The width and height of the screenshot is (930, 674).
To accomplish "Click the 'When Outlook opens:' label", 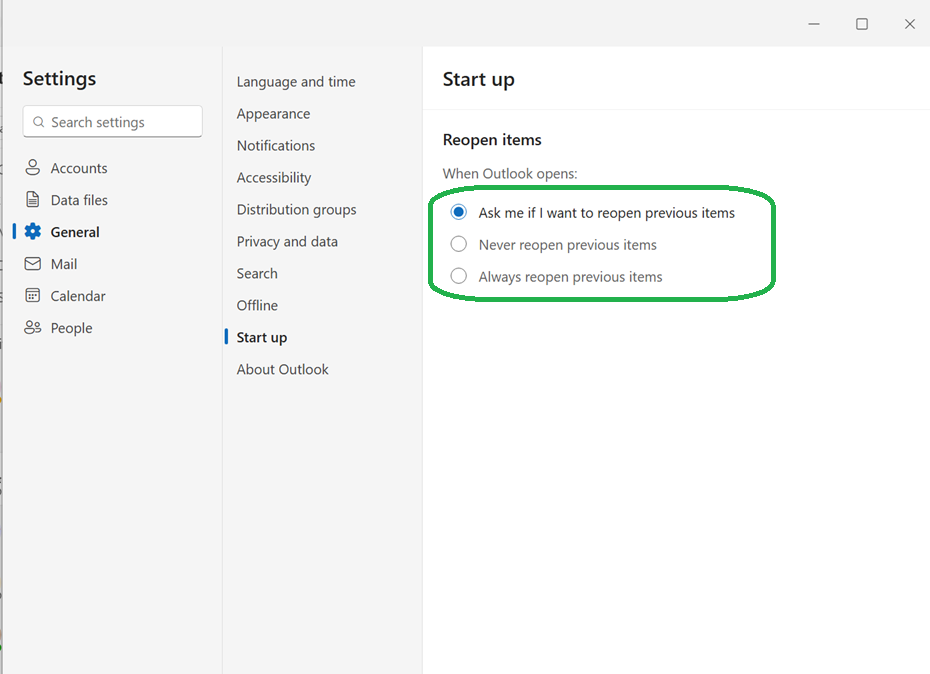I will 510,174.
